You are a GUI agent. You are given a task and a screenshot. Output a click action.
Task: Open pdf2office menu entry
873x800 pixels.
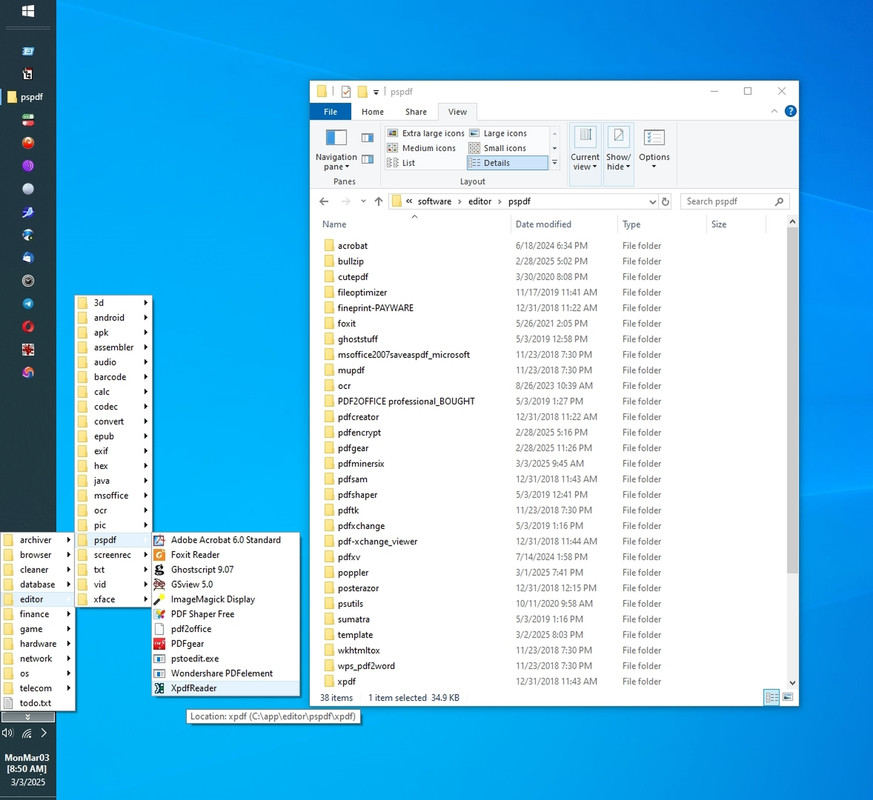(225, 629)
